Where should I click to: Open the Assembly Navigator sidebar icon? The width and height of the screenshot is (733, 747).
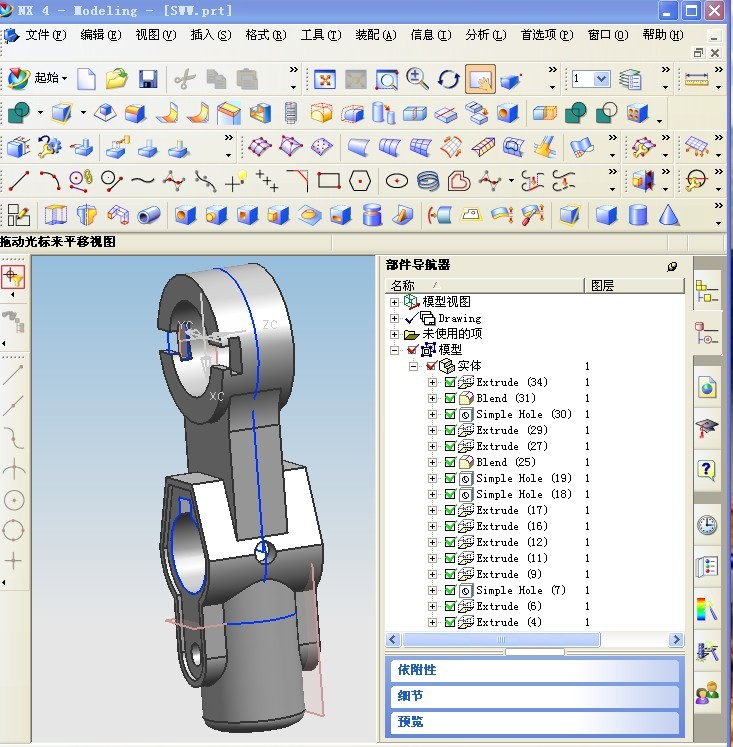point(707,291)
